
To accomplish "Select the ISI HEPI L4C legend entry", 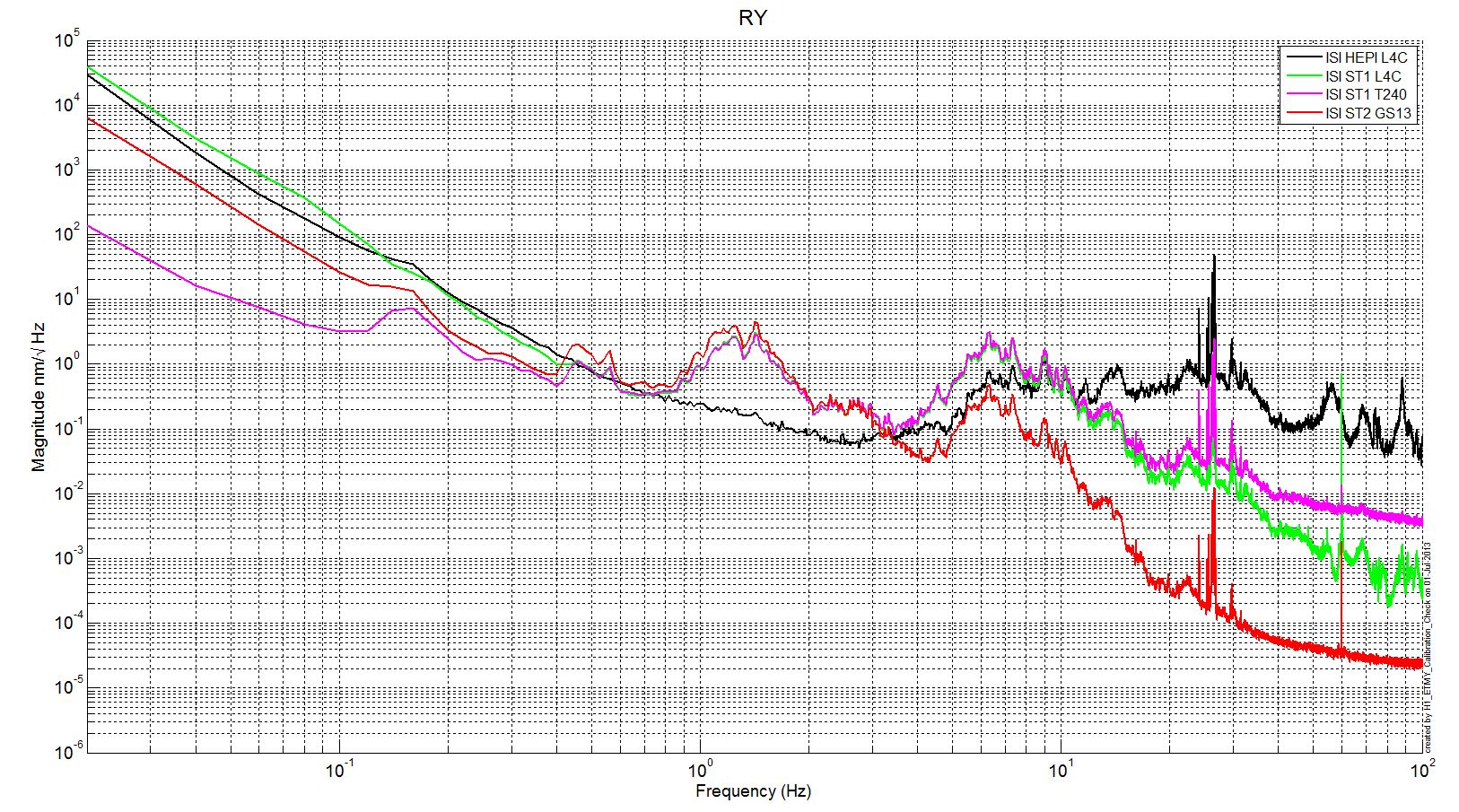I will [x=1367, y=57].
